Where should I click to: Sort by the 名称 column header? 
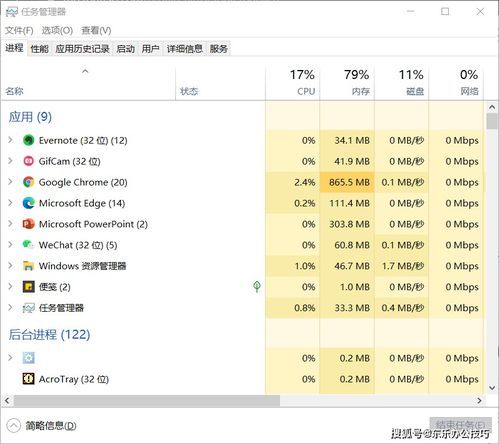(x=88, y=83)
